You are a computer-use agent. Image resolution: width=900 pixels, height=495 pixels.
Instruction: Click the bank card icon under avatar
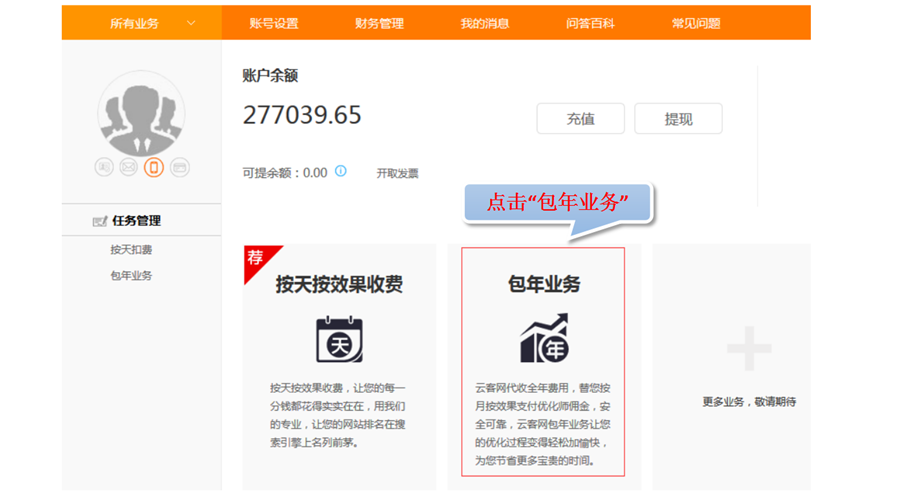pyautogui.click(x=179, y=167)
